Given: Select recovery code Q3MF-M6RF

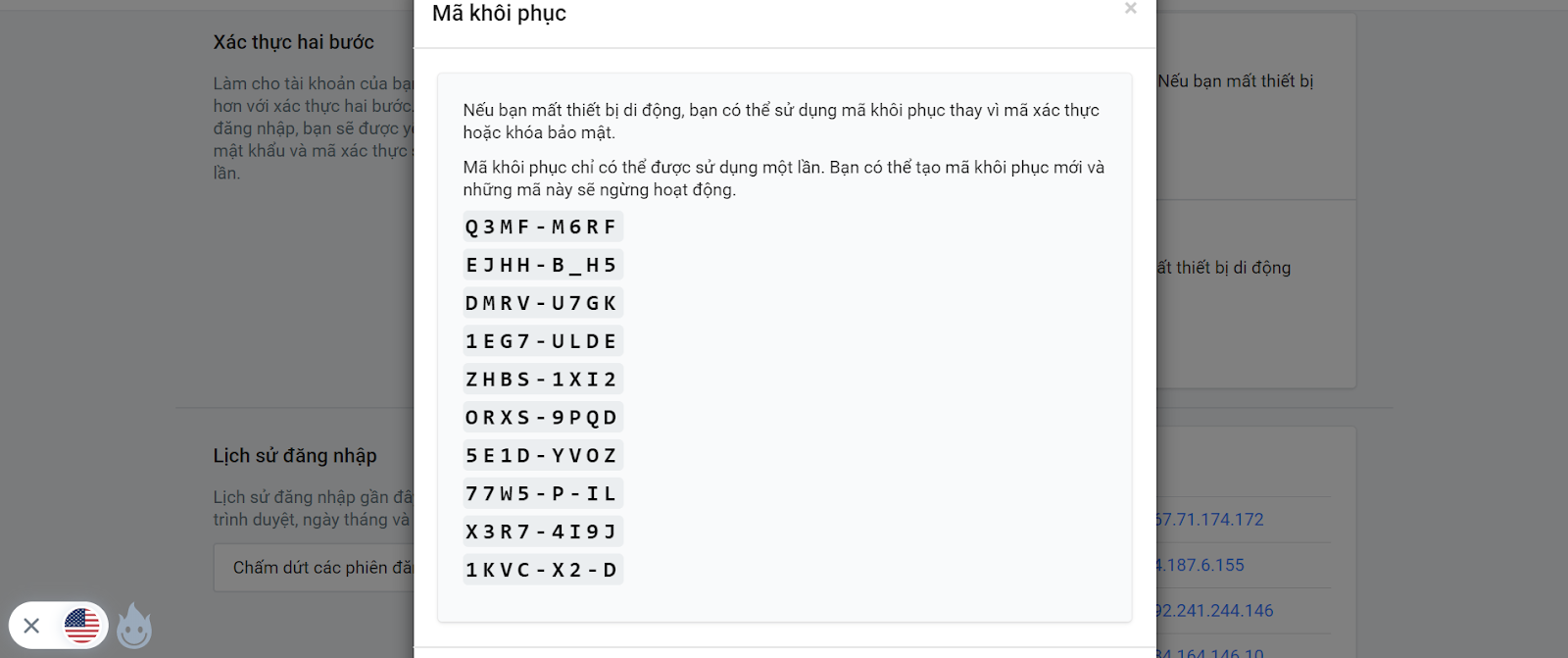Looking at the screenshot, I should [541, 228].
